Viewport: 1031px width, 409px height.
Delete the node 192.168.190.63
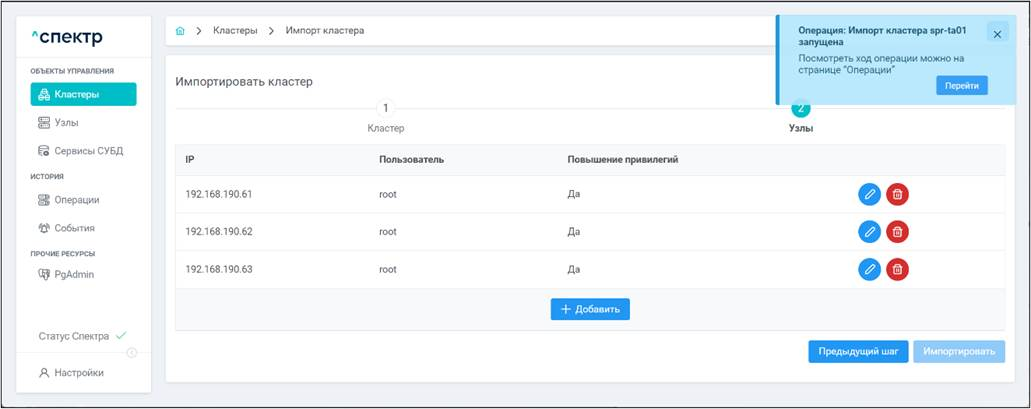click(x=897, y=269)
